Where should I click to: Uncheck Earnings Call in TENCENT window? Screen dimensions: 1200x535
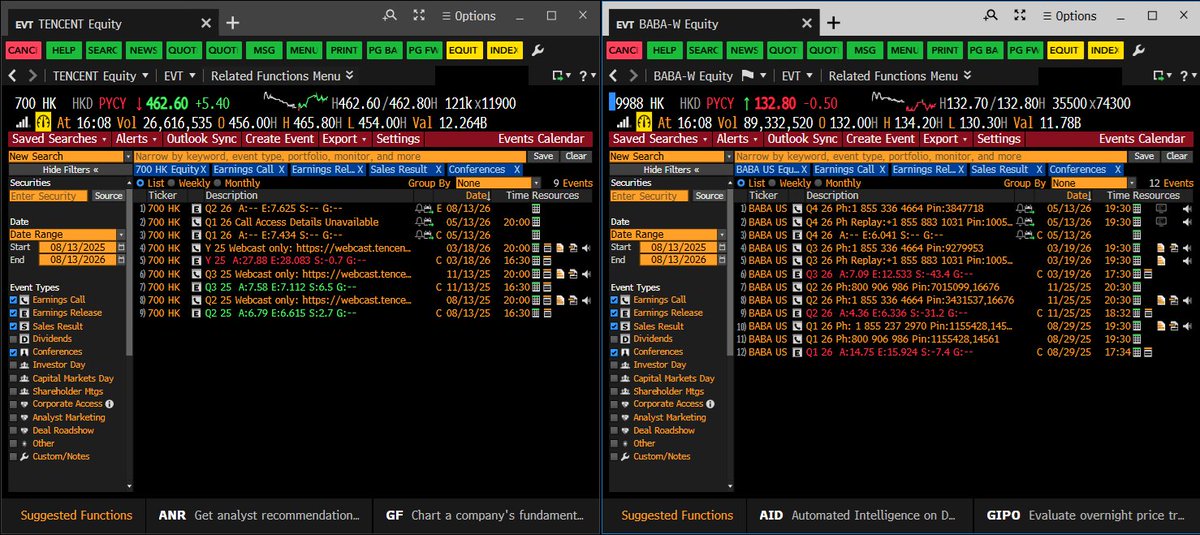15,300
